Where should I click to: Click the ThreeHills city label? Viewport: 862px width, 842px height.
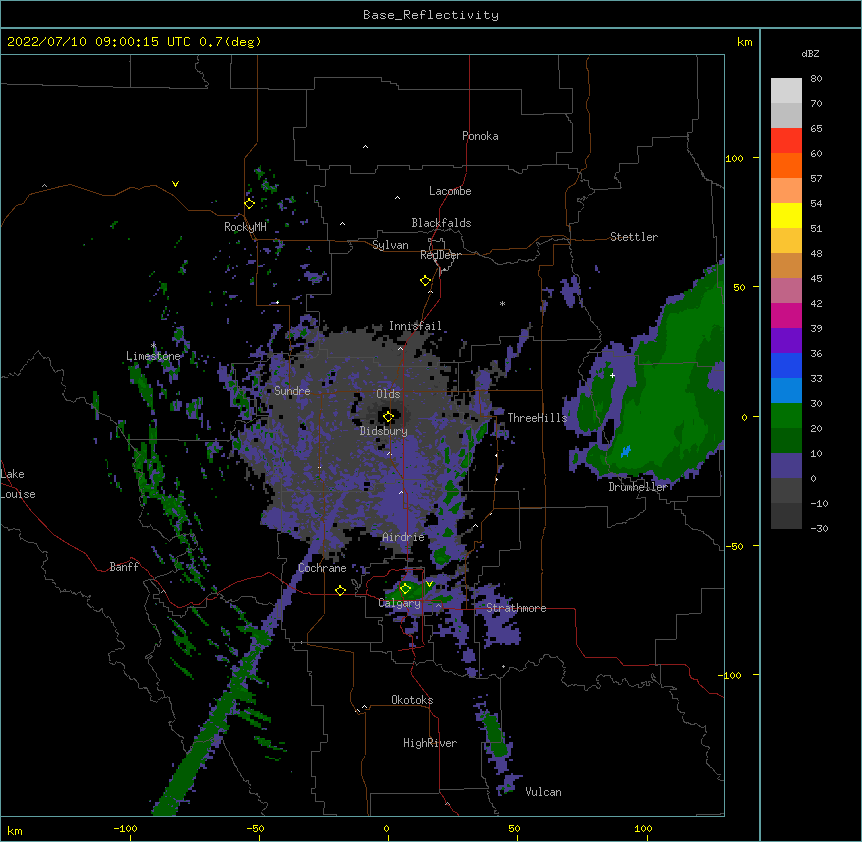537,418
